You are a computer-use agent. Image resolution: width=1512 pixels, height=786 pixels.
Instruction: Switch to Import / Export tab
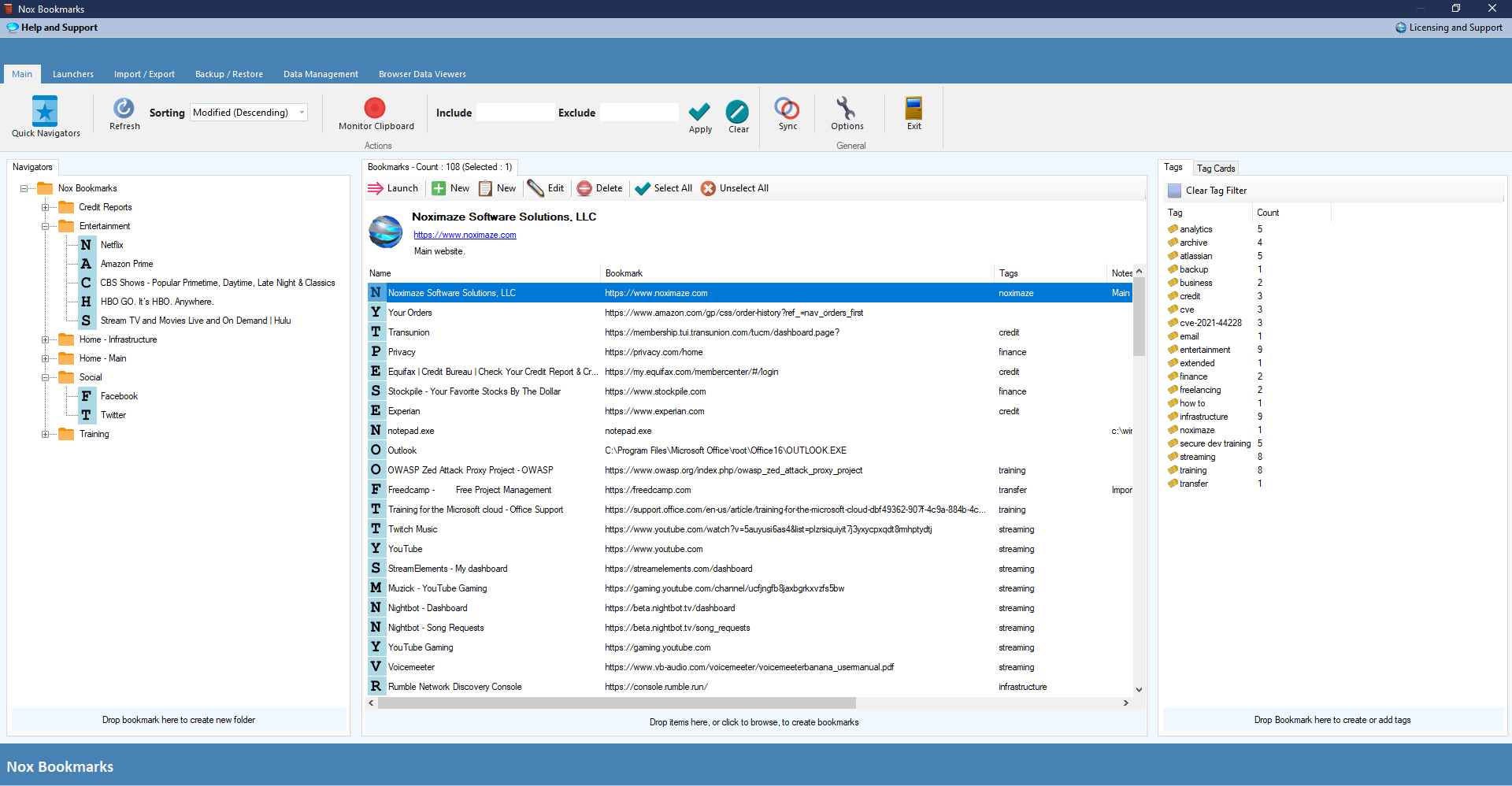[144, 74]
